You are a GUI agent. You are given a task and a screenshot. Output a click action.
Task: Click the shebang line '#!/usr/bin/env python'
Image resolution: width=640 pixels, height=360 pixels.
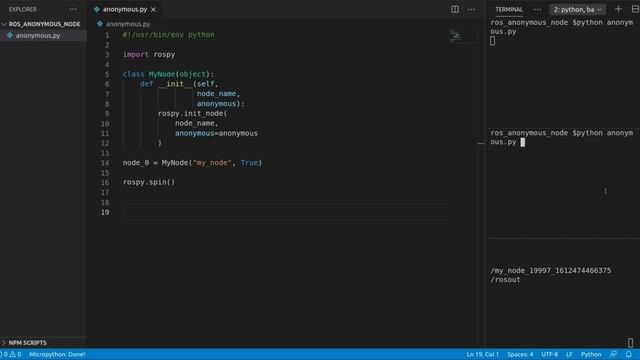168,35
